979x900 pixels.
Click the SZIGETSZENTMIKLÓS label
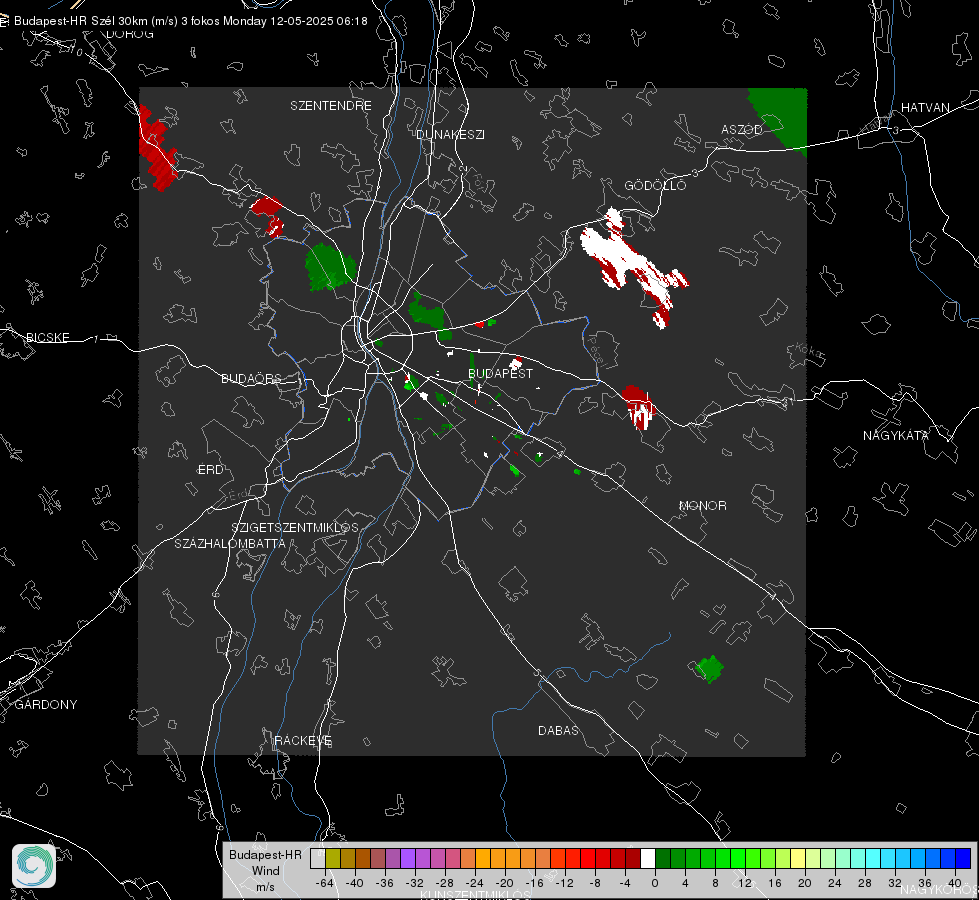295,527
